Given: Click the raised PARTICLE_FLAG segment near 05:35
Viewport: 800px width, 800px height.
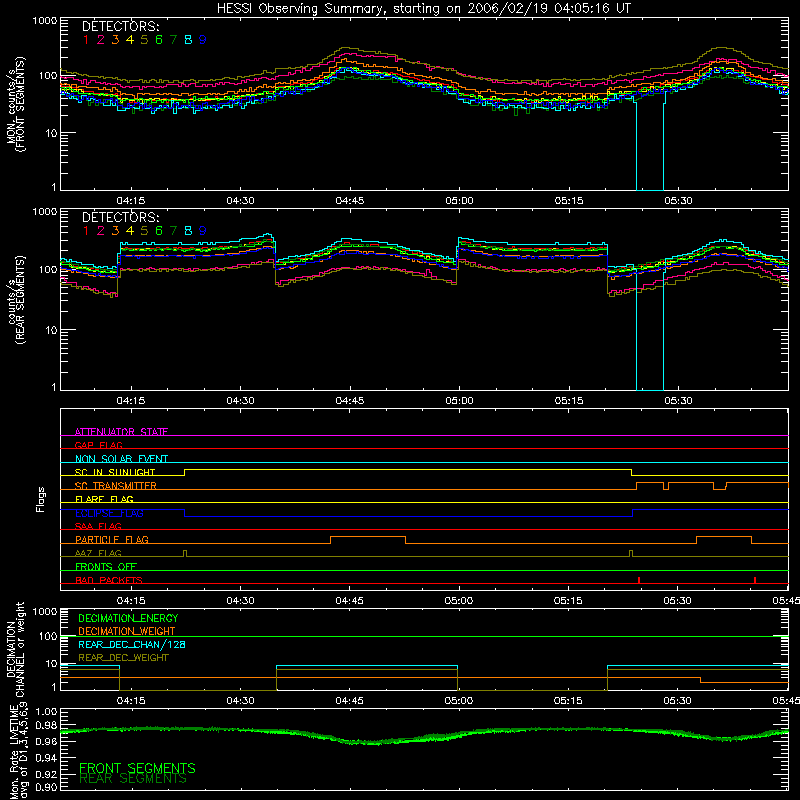Looking at the screenshot, I should tap(724, 537).
